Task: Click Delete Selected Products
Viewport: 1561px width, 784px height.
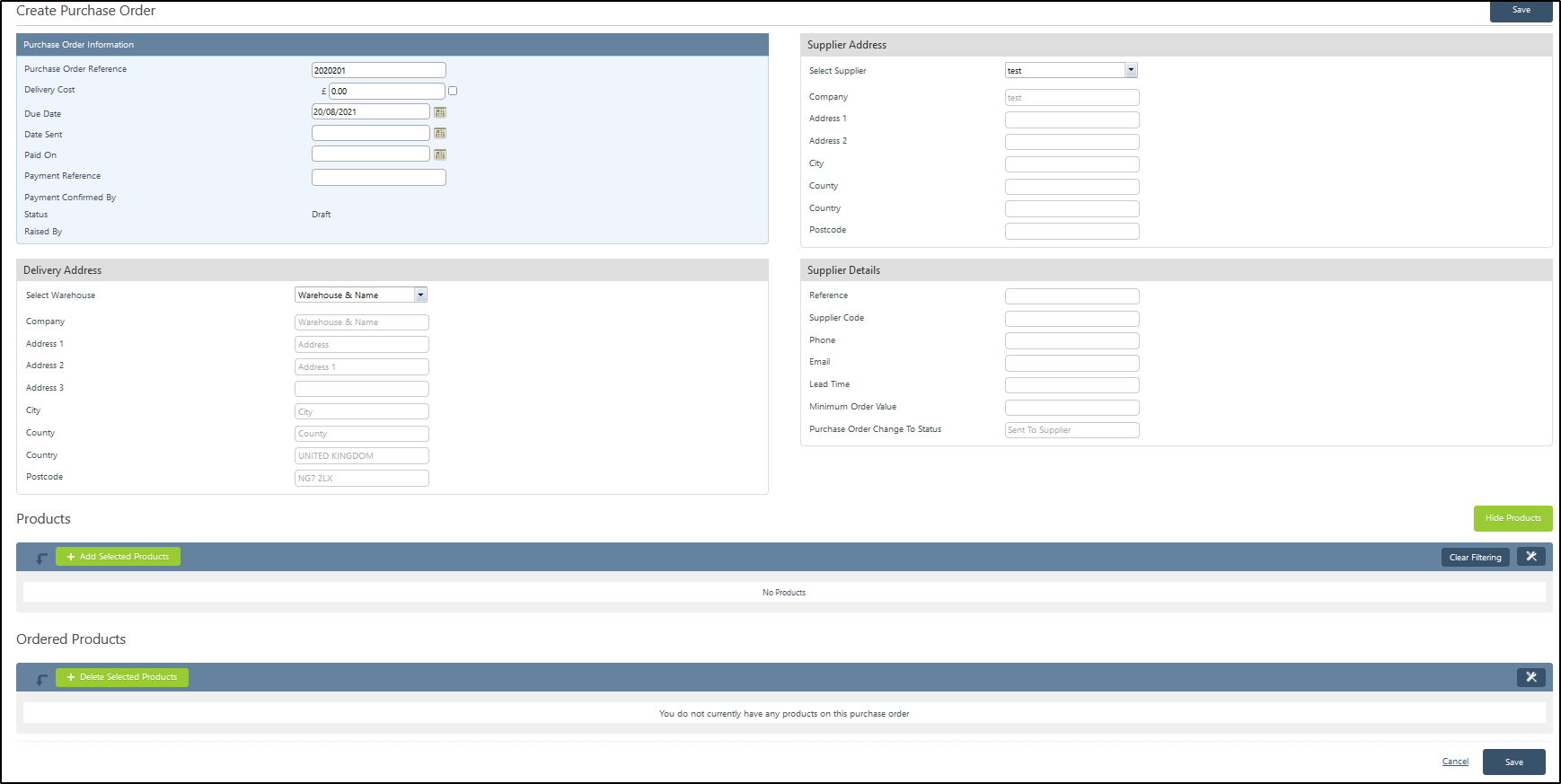Action: (122, 677)
